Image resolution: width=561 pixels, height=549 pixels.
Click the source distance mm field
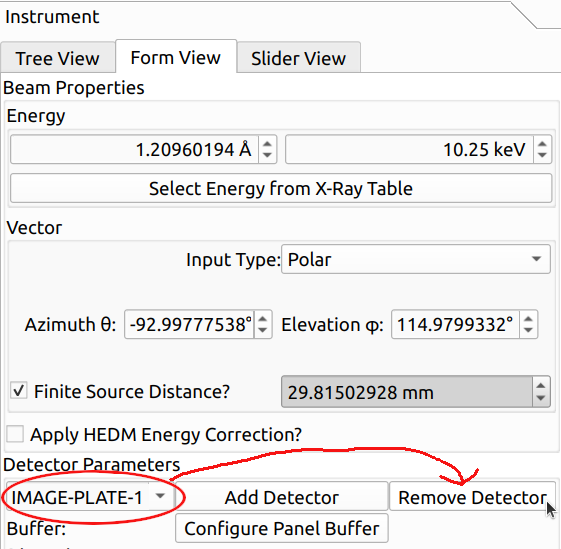coord(407,392)
